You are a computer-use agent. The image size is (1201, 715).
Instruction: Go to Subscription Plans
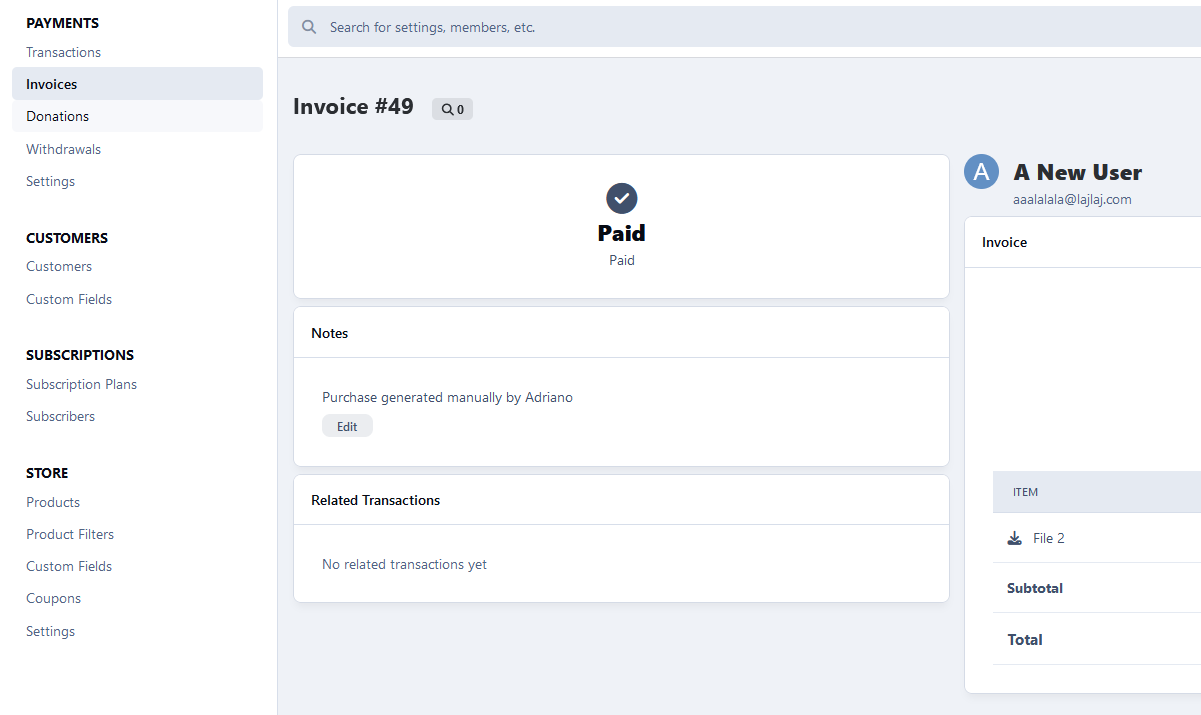[x=81, y=384]
